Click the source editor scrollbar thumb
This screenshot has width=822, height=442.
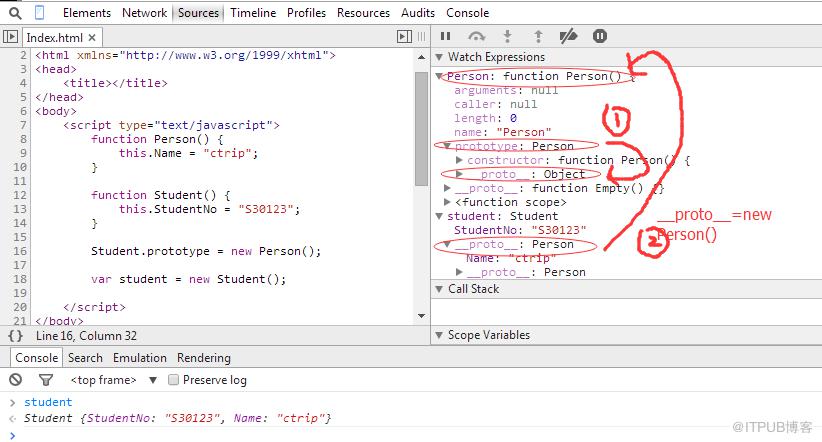point(421,128)
